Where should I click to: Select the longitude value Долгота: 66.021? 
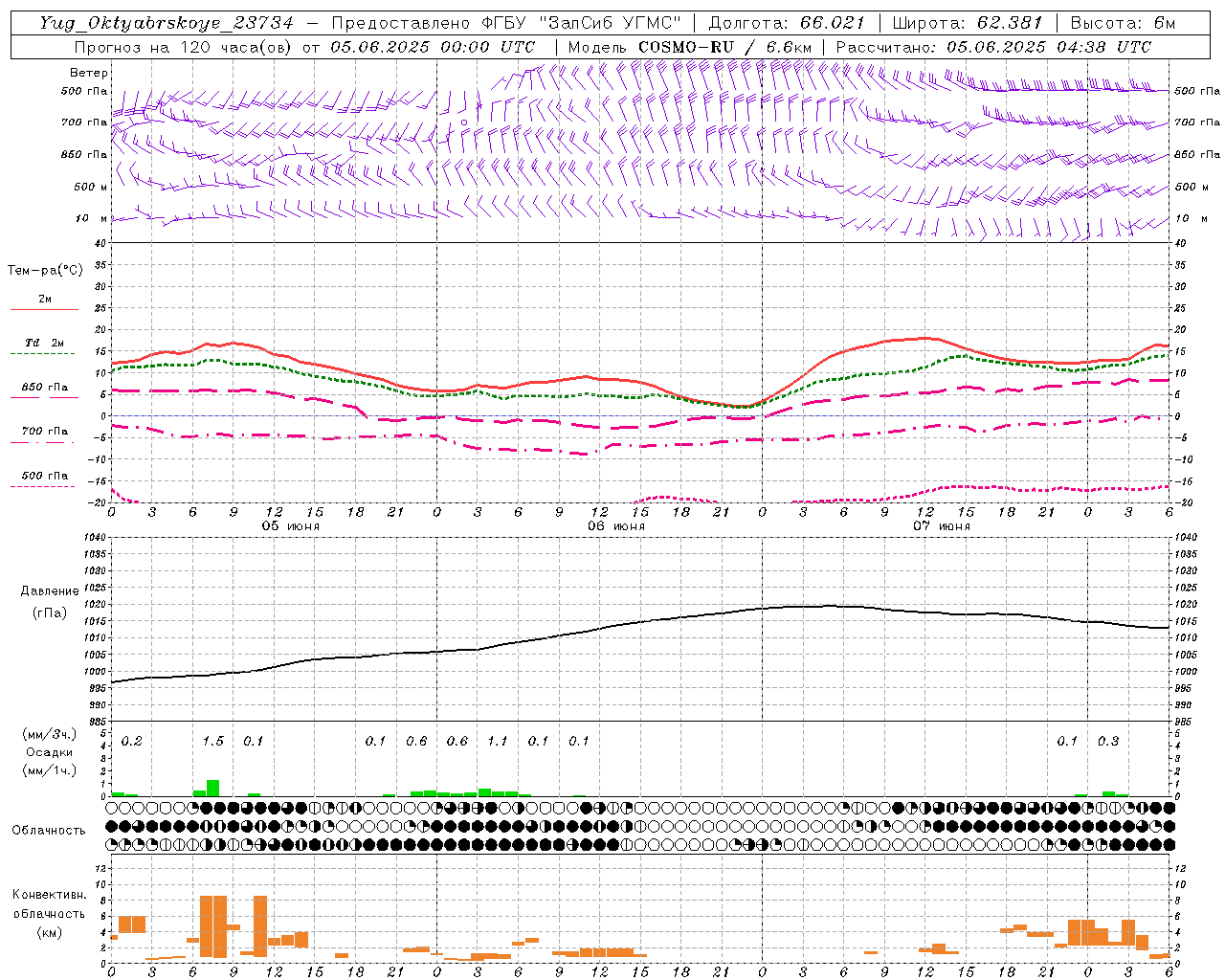coord(787,23)
